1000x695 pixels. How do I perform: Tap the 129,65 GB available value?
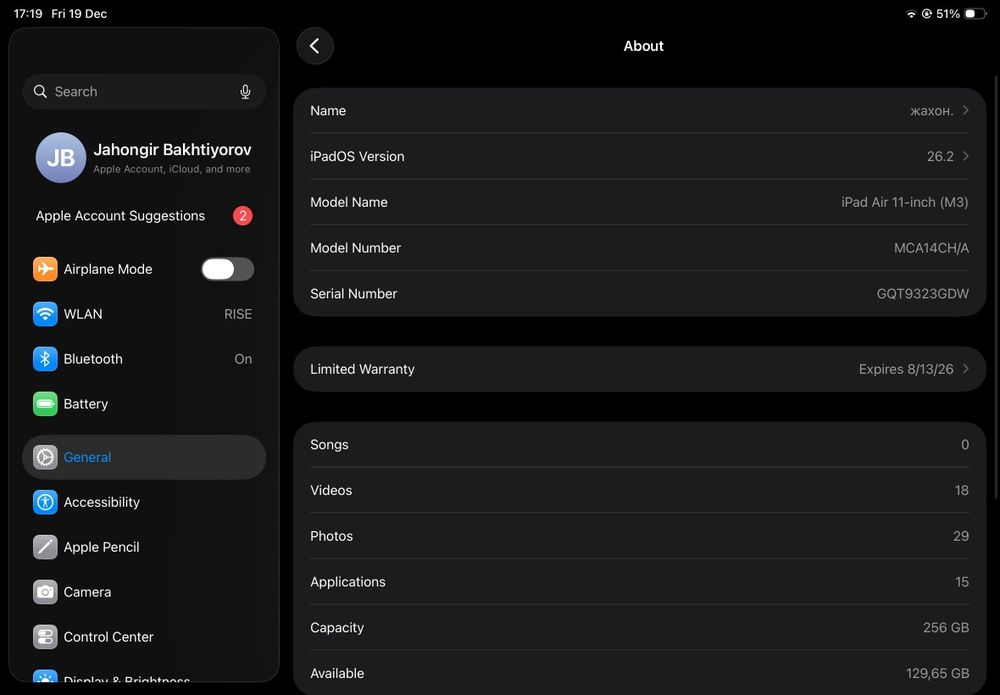tap(938, 674)
